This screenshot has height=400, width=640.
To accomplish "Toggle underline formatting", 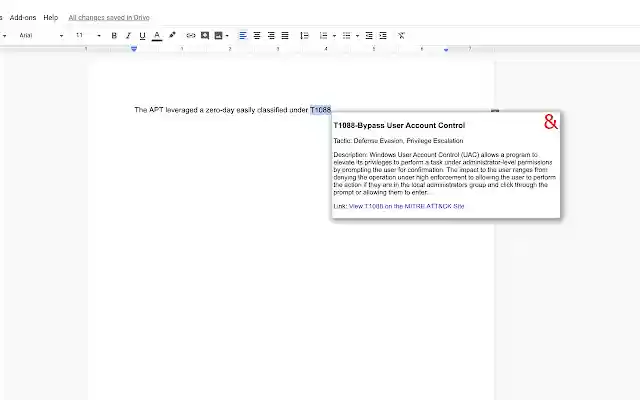I will (x=142, y=36).
